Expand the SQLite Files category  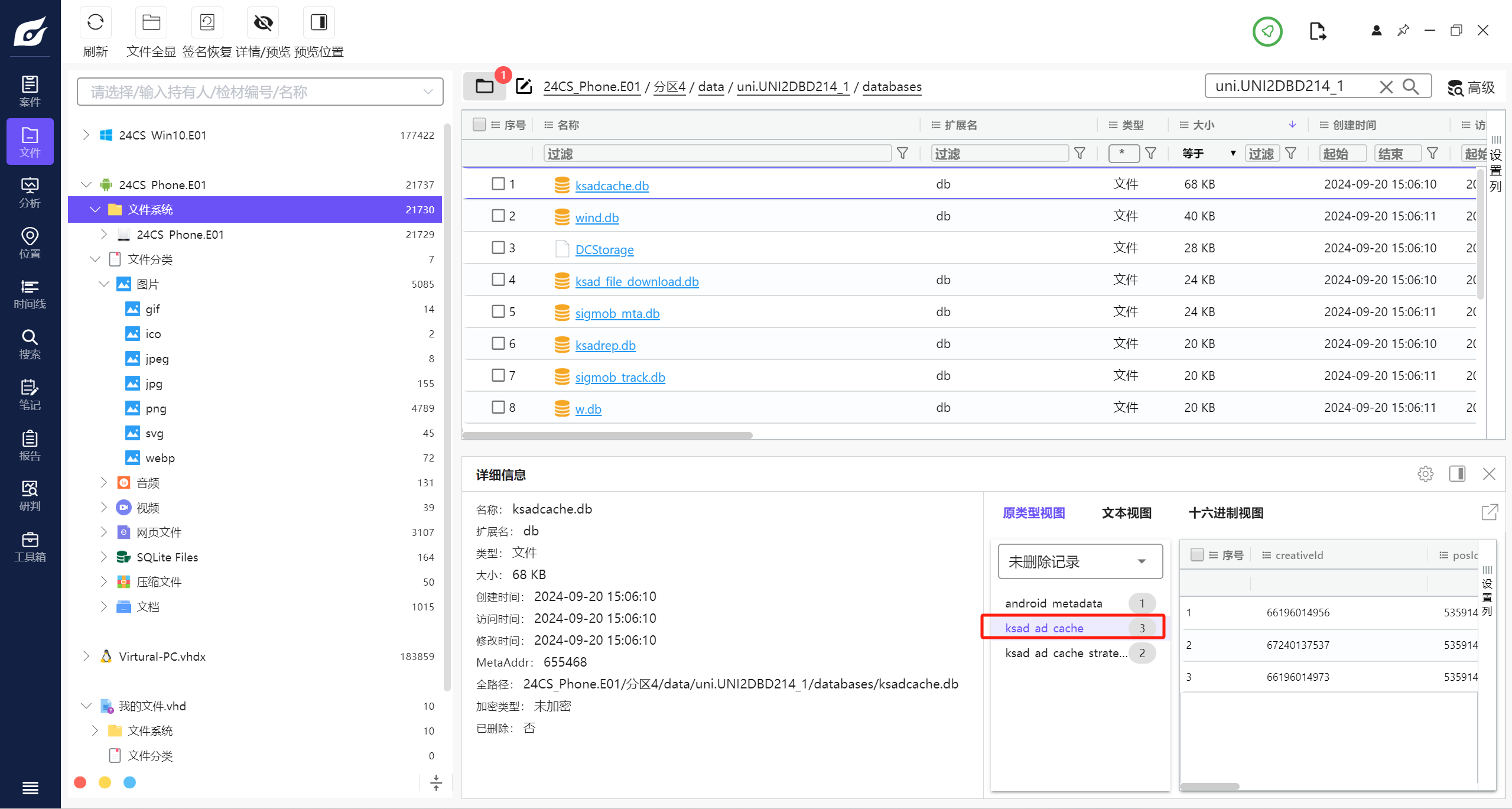(104, 557)
